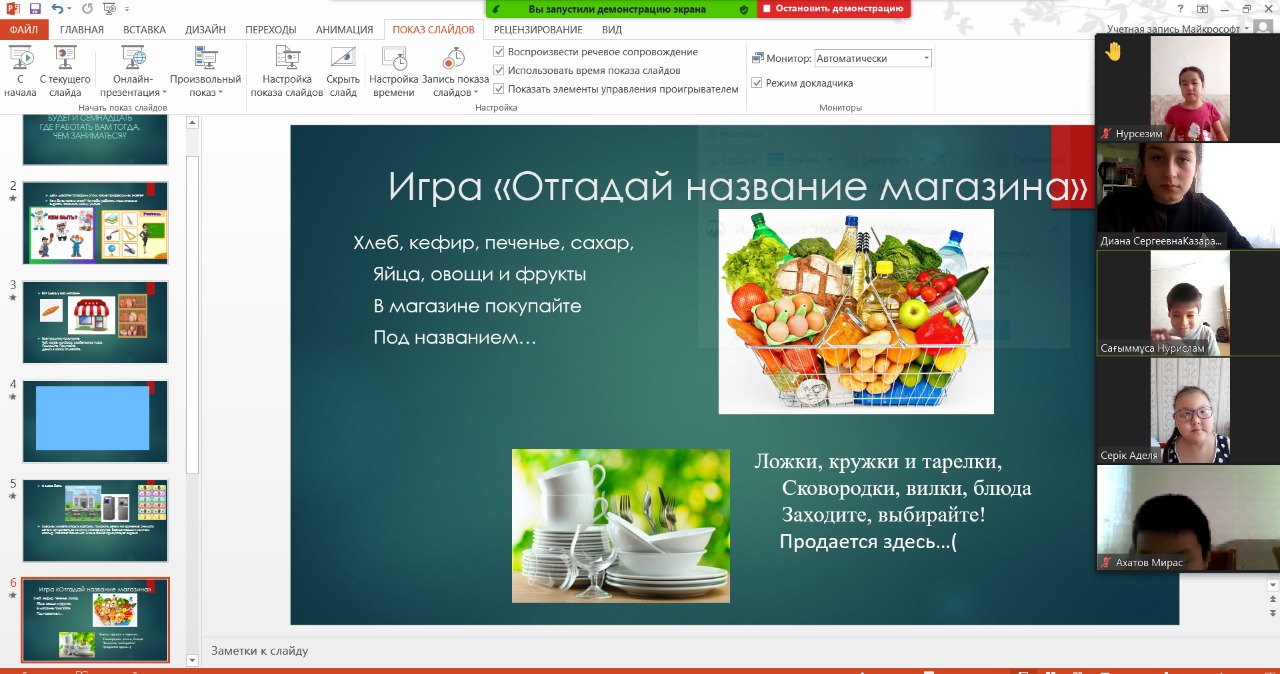
Task: Switch to the РЕЦЕНЗИРОВАНИЕ tab
Action: 539,30
